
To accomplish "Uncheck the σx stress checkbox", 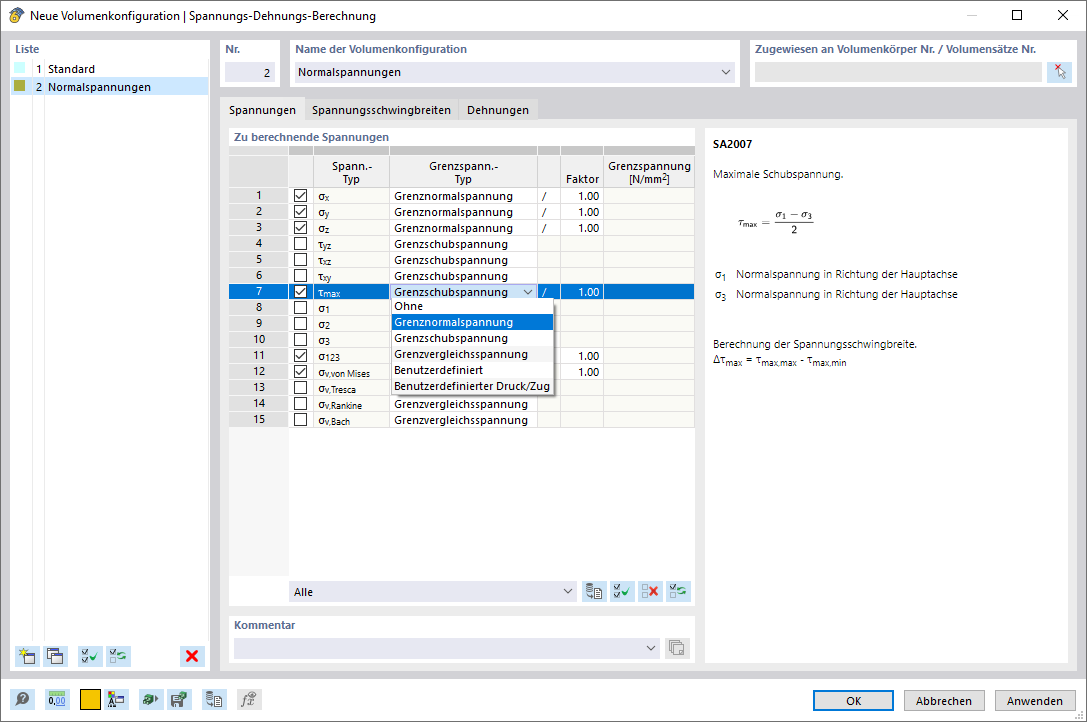I will 300,196.
